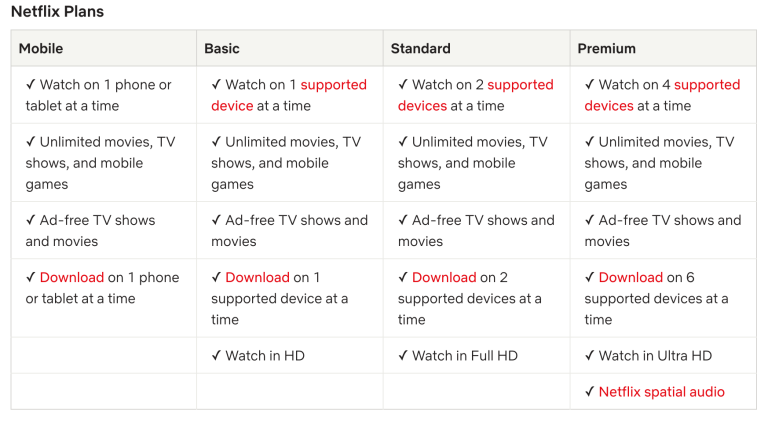Click the checkmark beside Watch on 1 phone
The height and width of the screenshot is (426, 768).
click(x=31, y=84)
